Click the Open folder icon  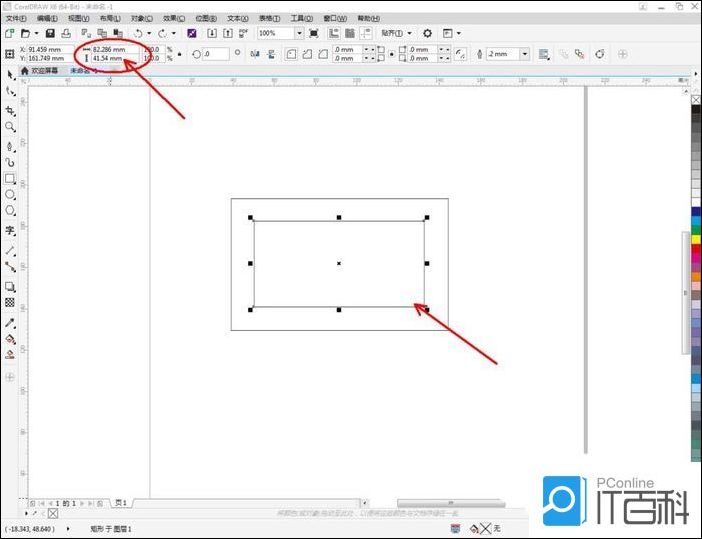[x=26, y=33]
